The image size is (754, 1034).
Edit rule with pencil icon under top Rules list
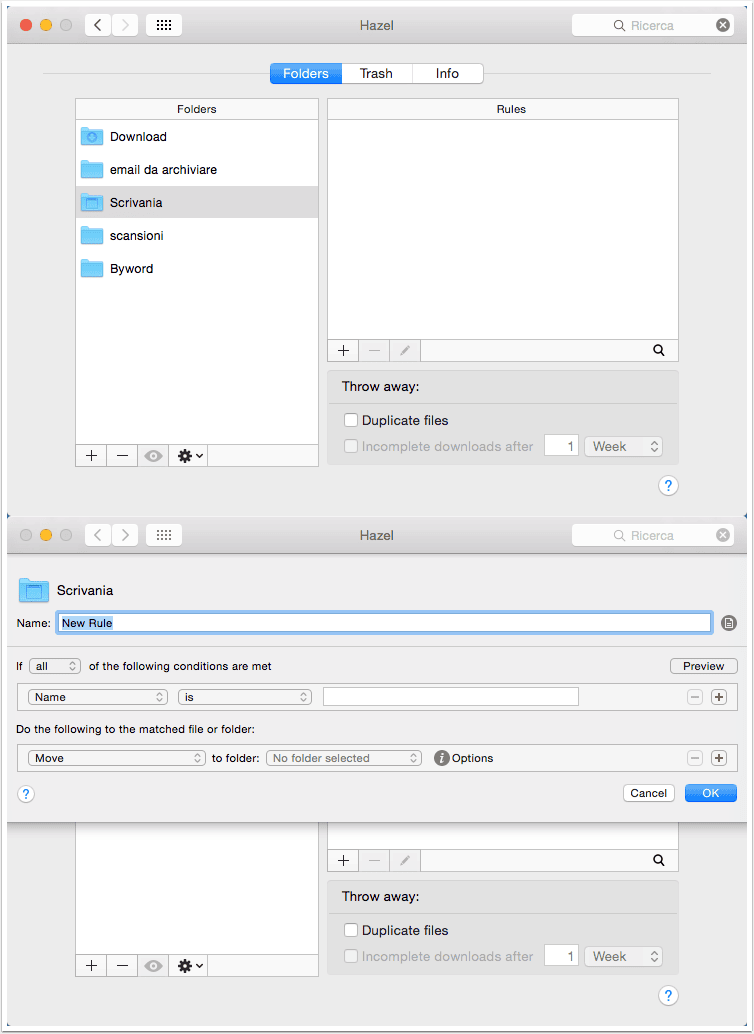(x=405, y=351)
